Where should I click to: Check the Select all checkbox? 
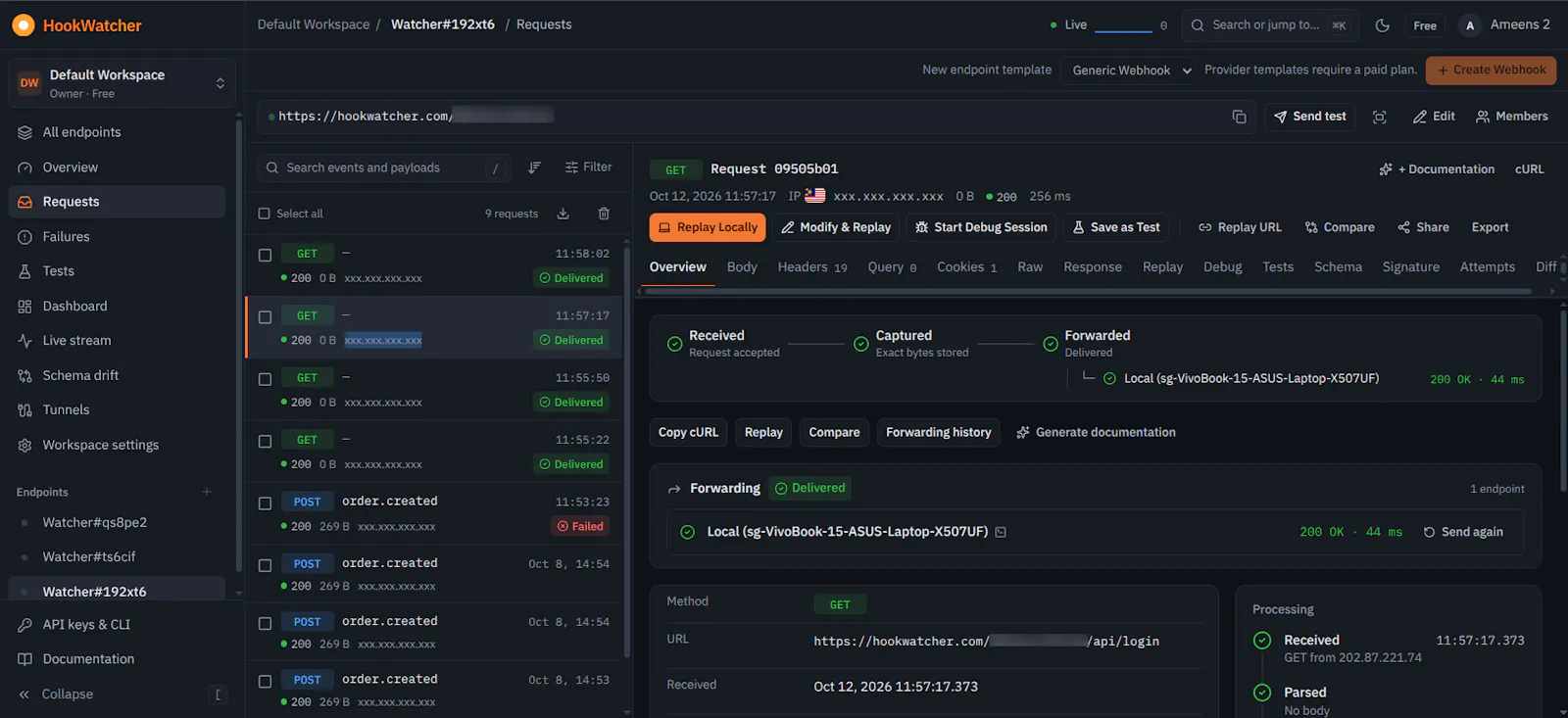tap(264, 214)
